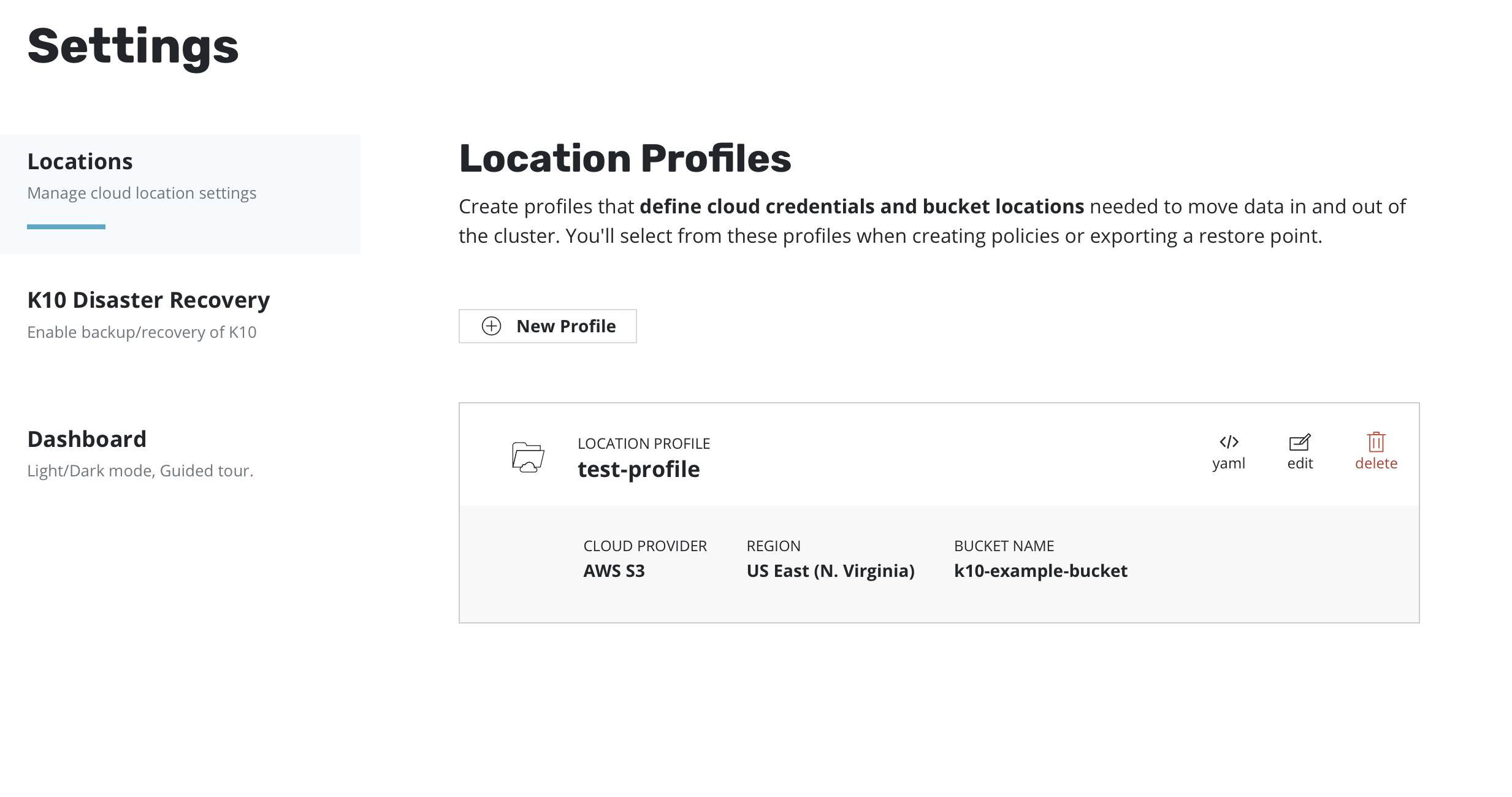Viewport: 1512px width, 797px height.
Task: Select the test-profile name
Action: tap(638, 470)
